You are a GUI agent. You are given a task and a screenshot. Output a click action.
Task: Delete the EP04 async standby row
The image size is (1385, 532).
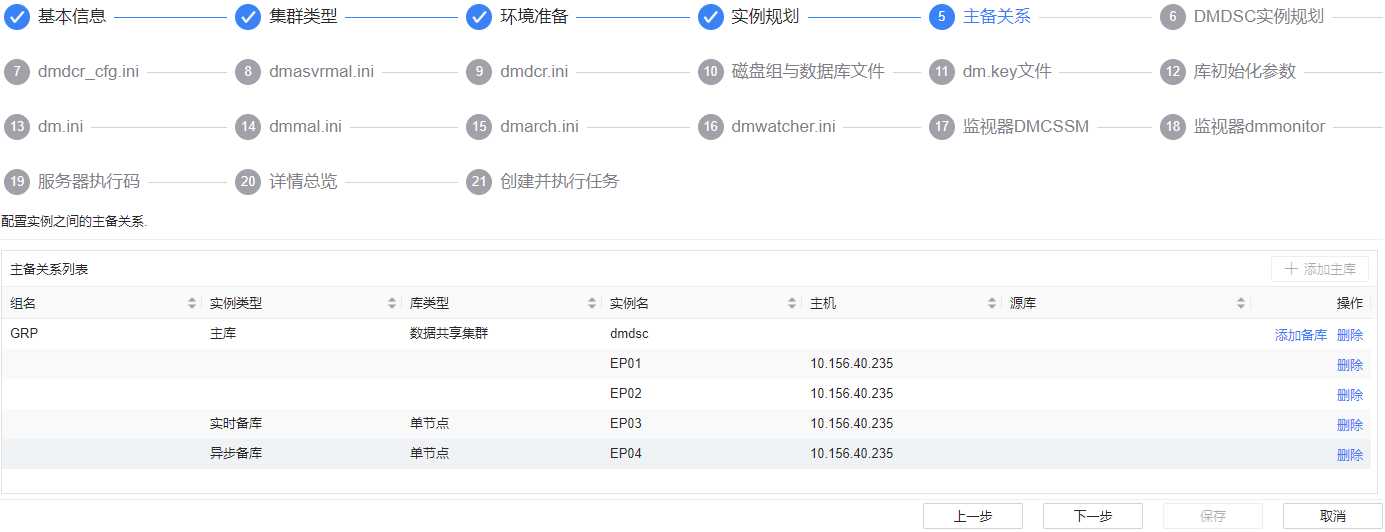point(1350,455)
